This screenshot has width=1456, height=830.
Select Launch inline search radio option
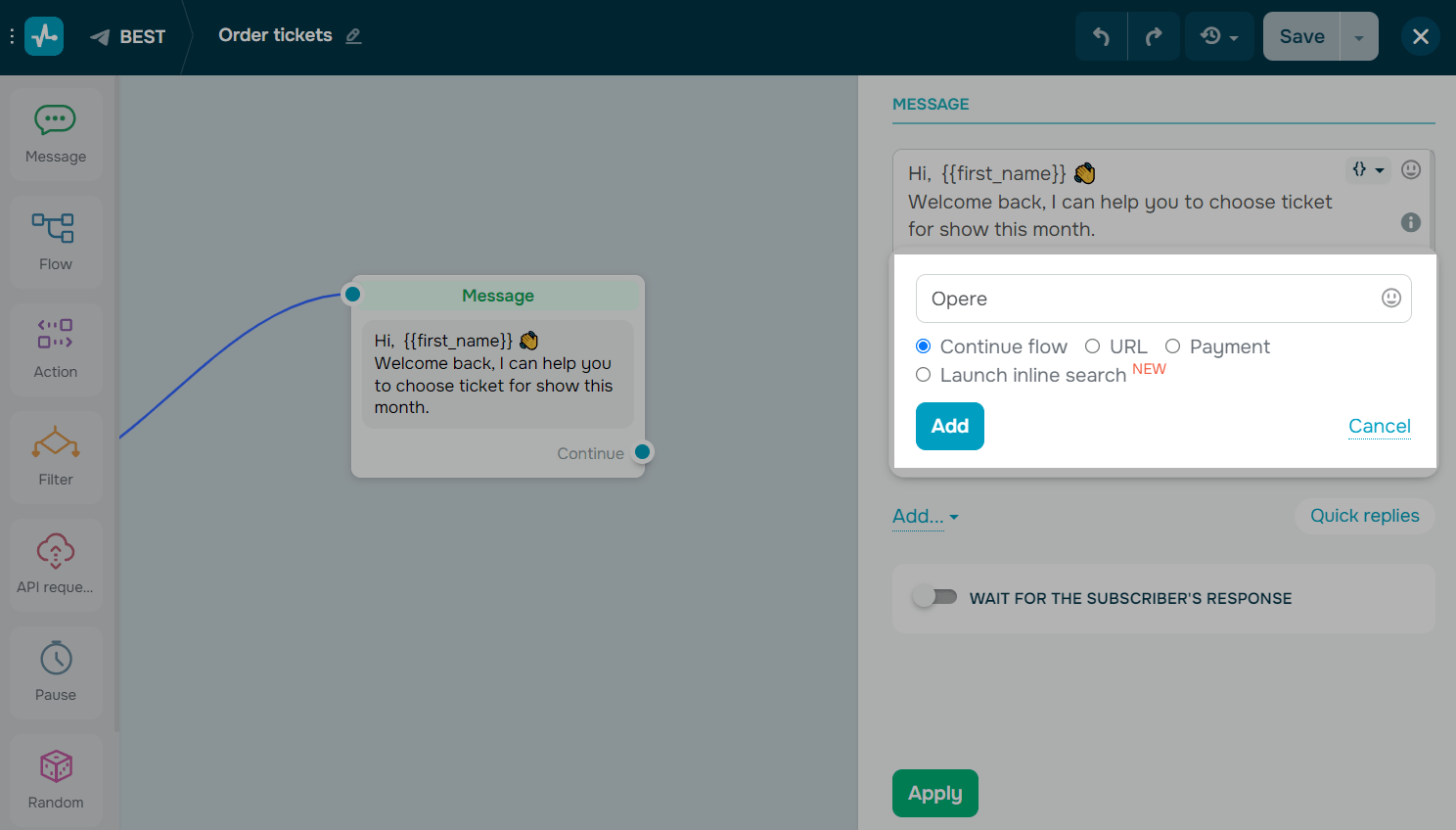pos(923,375)
